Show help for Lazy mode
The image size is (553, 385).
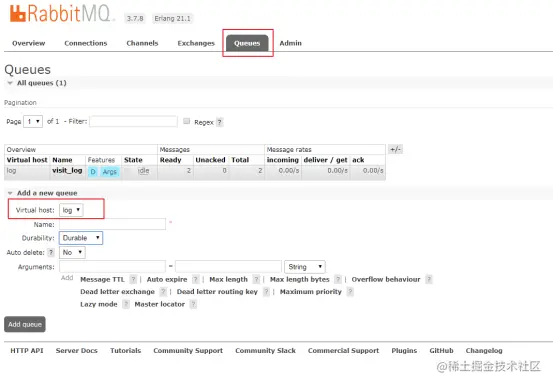pyautogui.click(x=126, y=304)
